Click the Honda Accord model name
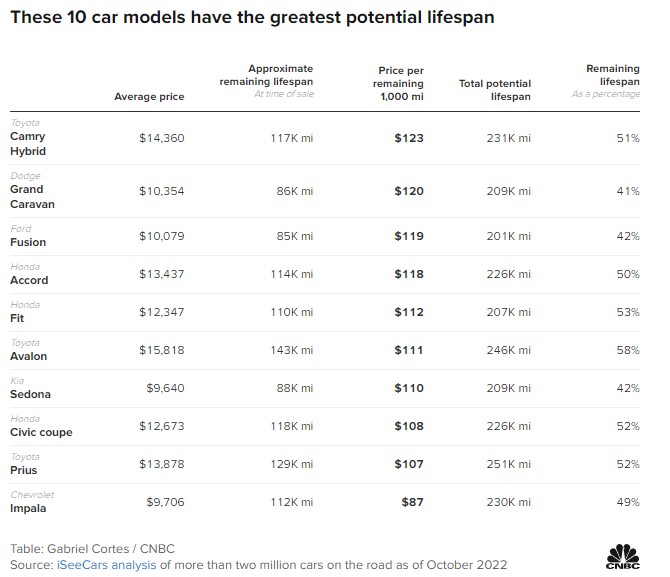The image size is (670, 577). tap(29, 280)
